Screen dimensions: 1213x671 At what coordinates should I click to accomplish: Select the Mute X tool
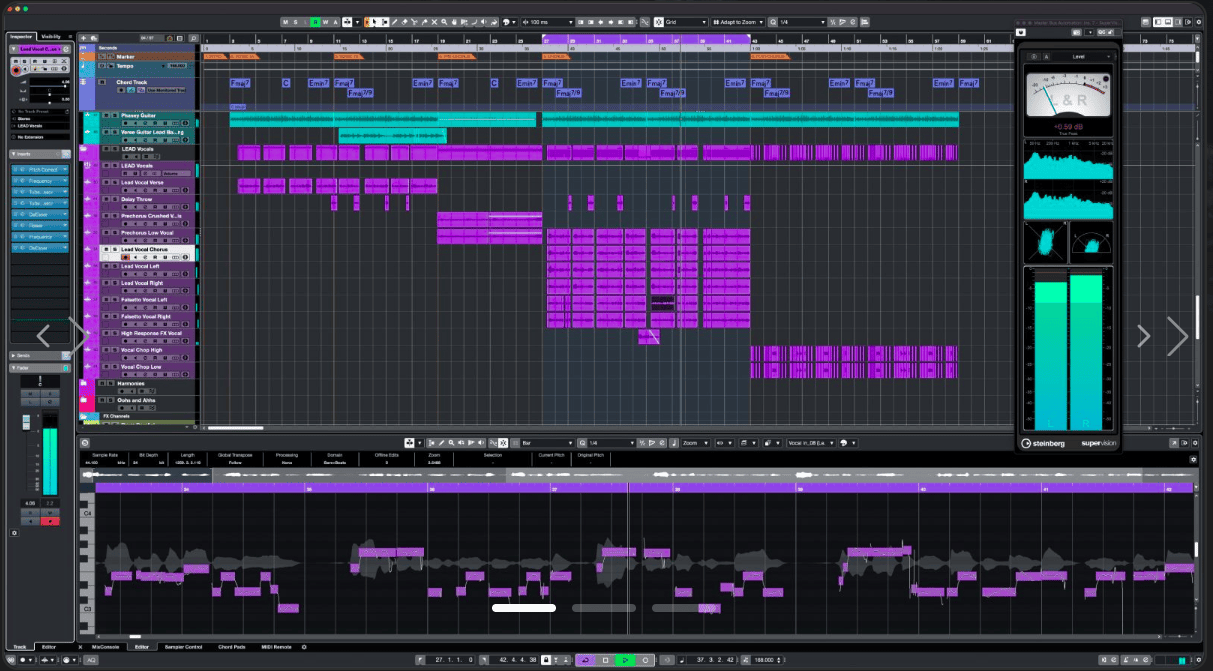(434, 21)
